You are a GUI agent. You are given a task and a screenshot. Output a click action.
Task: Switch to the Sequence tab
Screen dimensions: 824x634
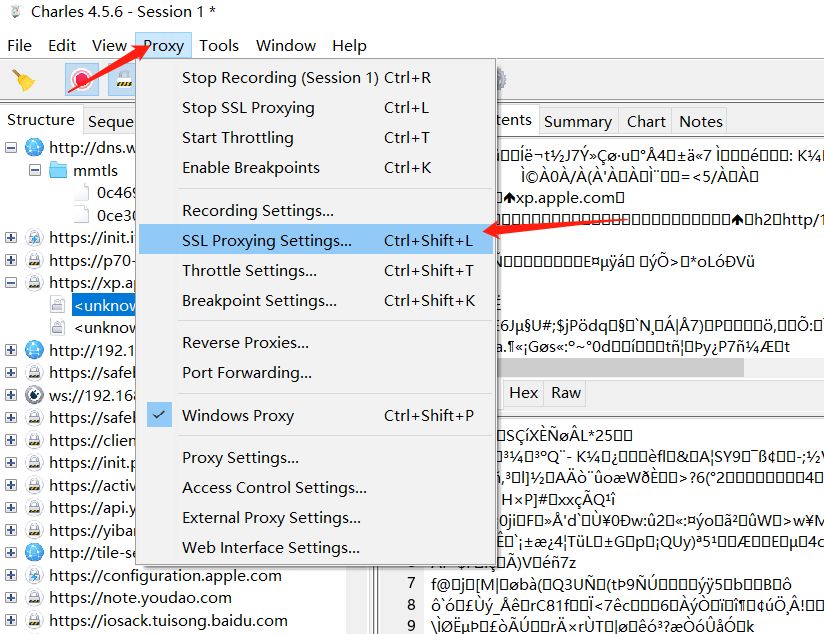110,121
